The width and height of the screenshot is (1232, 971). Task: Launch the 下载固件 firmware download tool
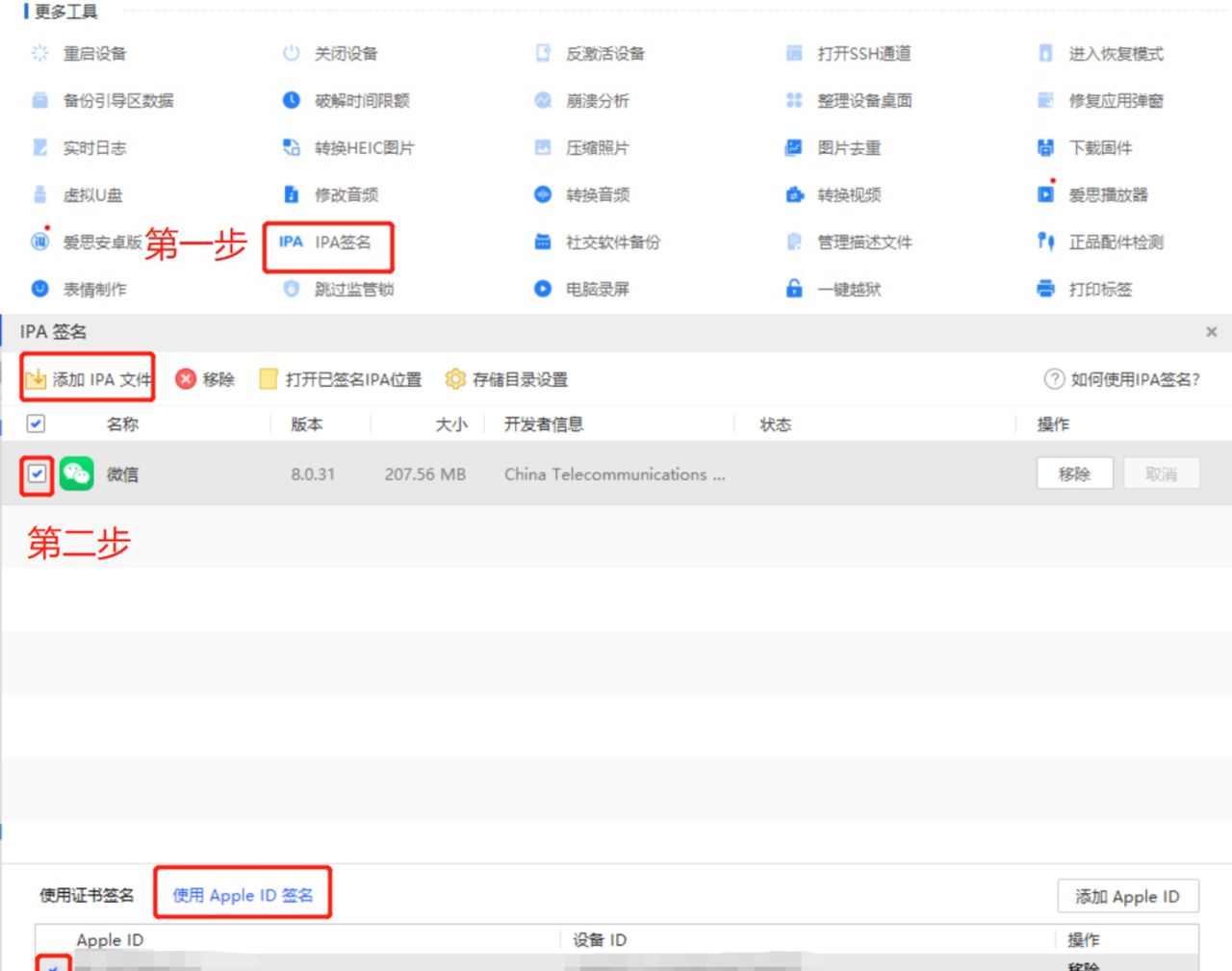click(1099, 147)
